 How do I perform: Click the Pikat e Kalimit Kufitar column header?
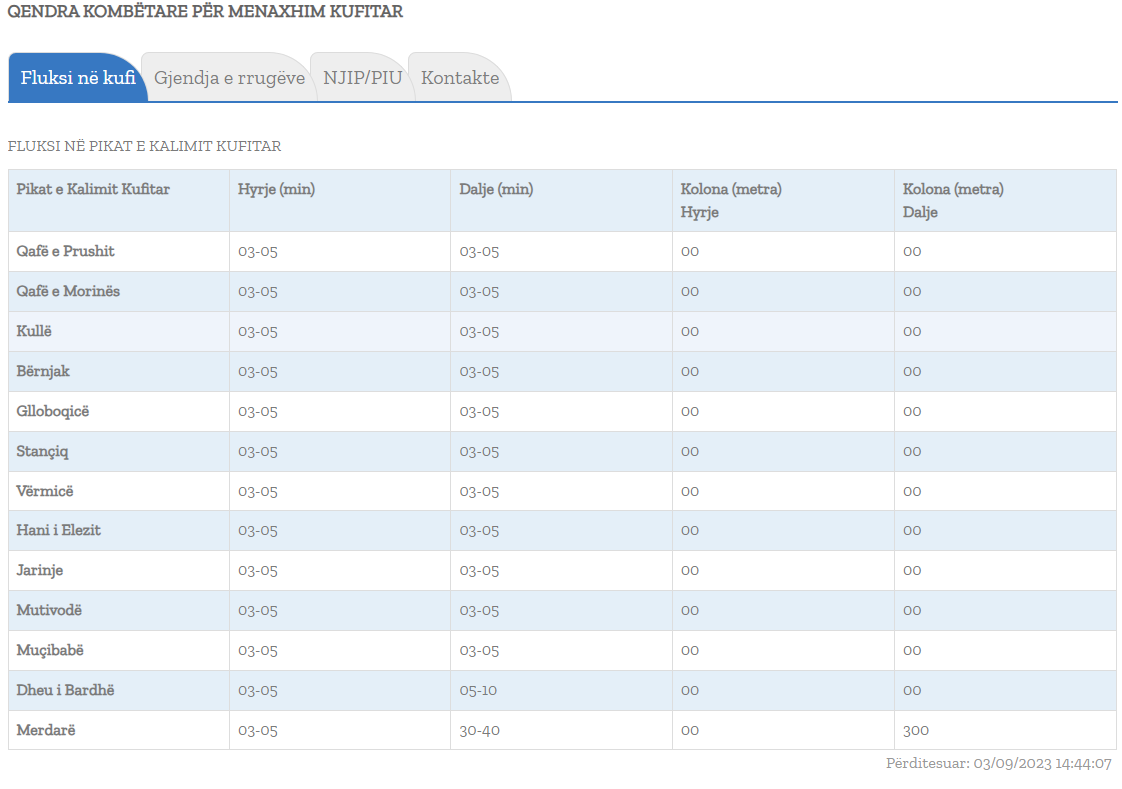pyautogui.click(x=93, y=189)
